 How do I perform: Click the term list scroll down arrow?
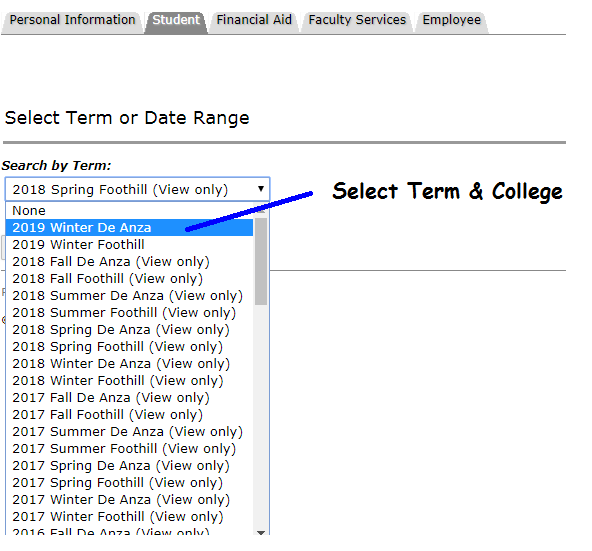(x=261, y=532)
